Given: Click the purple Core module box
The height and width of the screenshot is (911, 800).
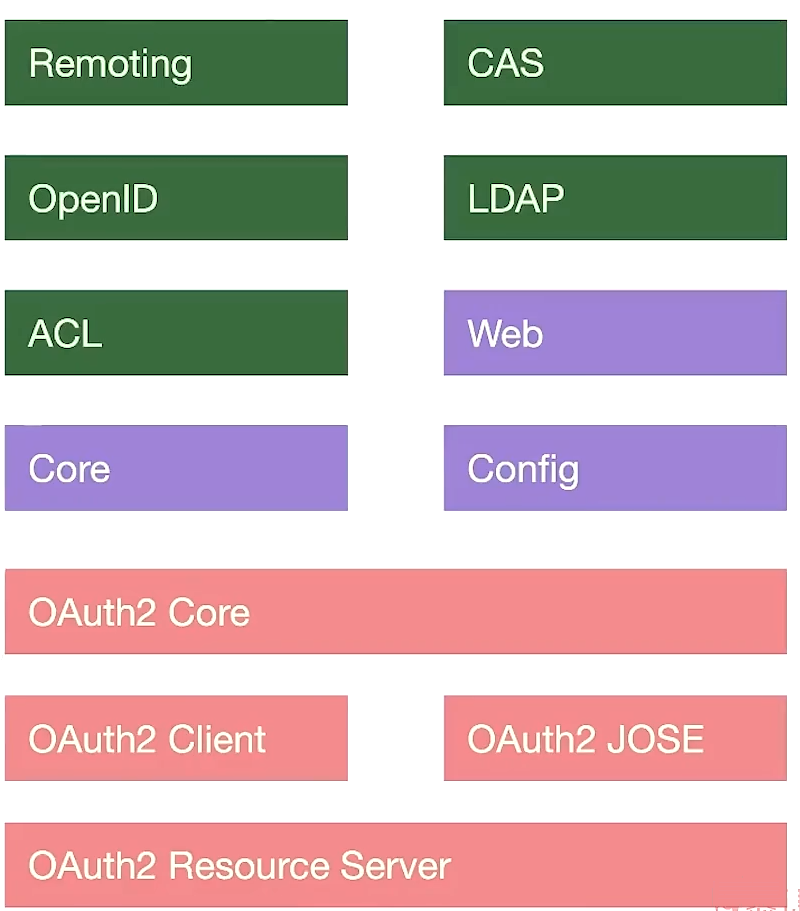Looking at the screenshot, I should [176, 467].
